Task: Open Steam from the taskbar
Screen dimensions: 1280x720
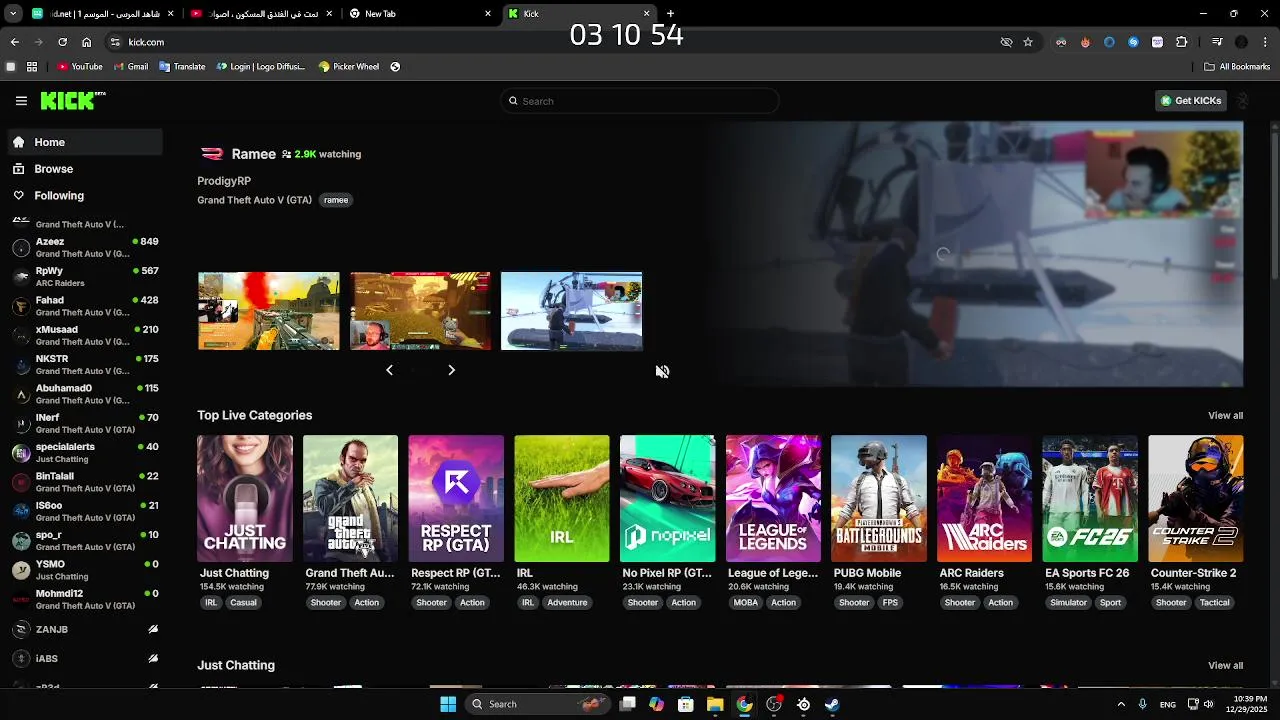Action: pos(832,704)
